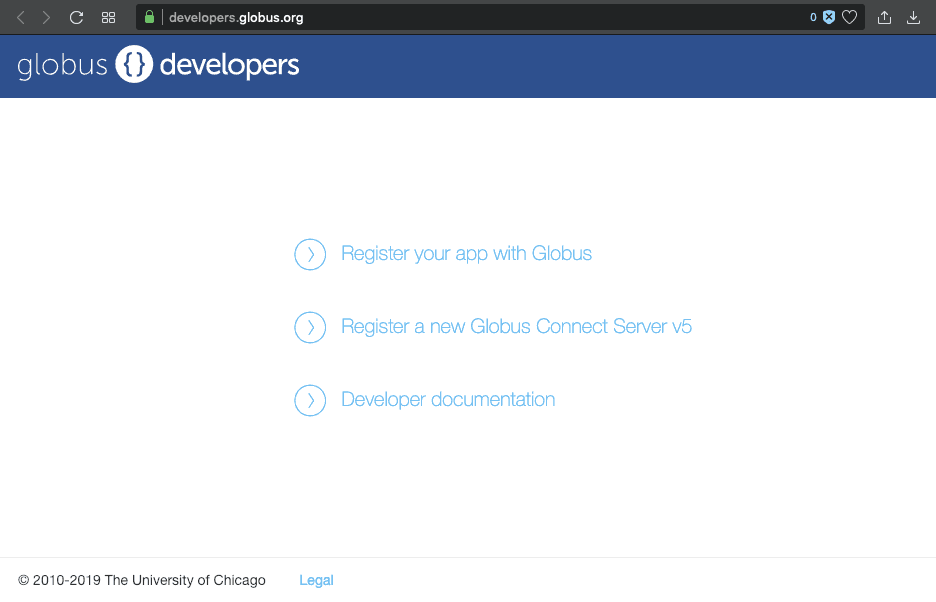Viewport: 936px width, 602px height.
Task: Click the browser forward arrow
Action: coord(46,17)
